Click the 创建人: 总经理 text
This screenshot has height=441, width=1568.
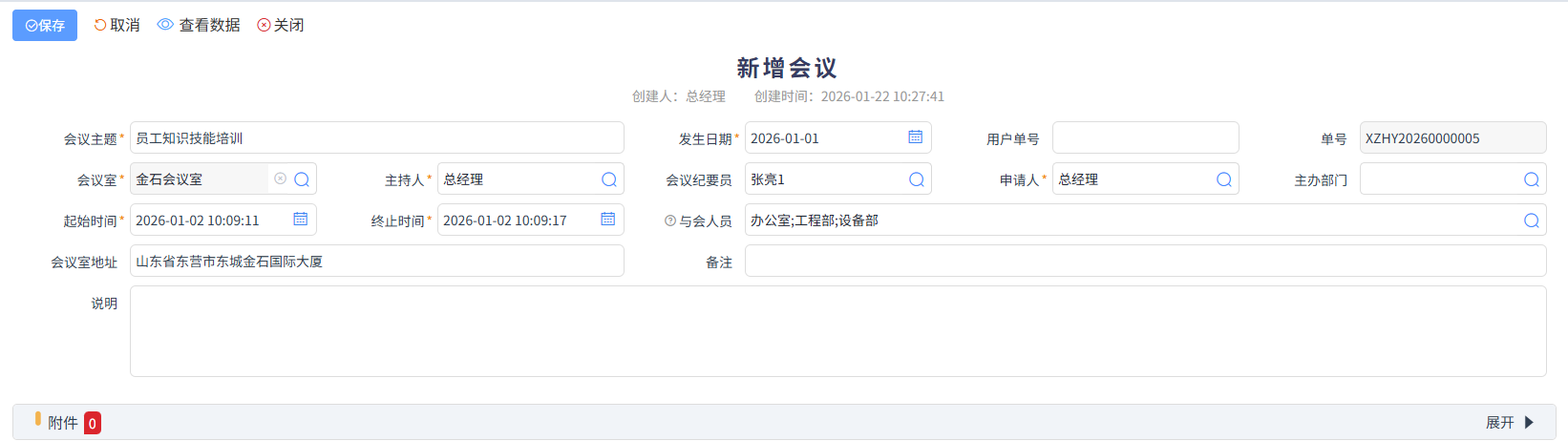point(679,96)
